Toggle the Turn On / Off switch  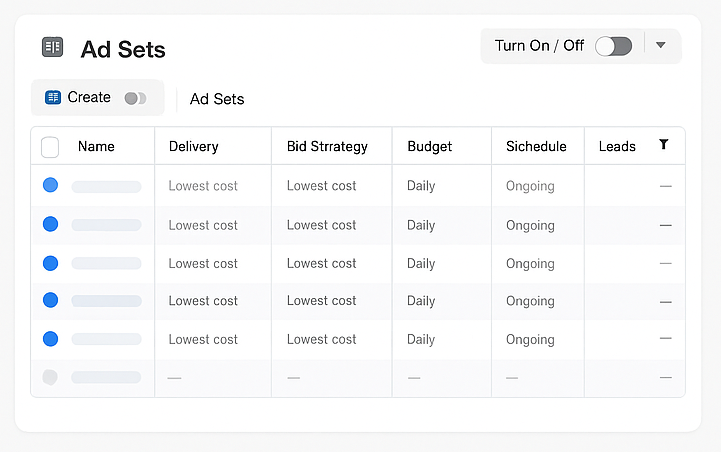[613, 46]
